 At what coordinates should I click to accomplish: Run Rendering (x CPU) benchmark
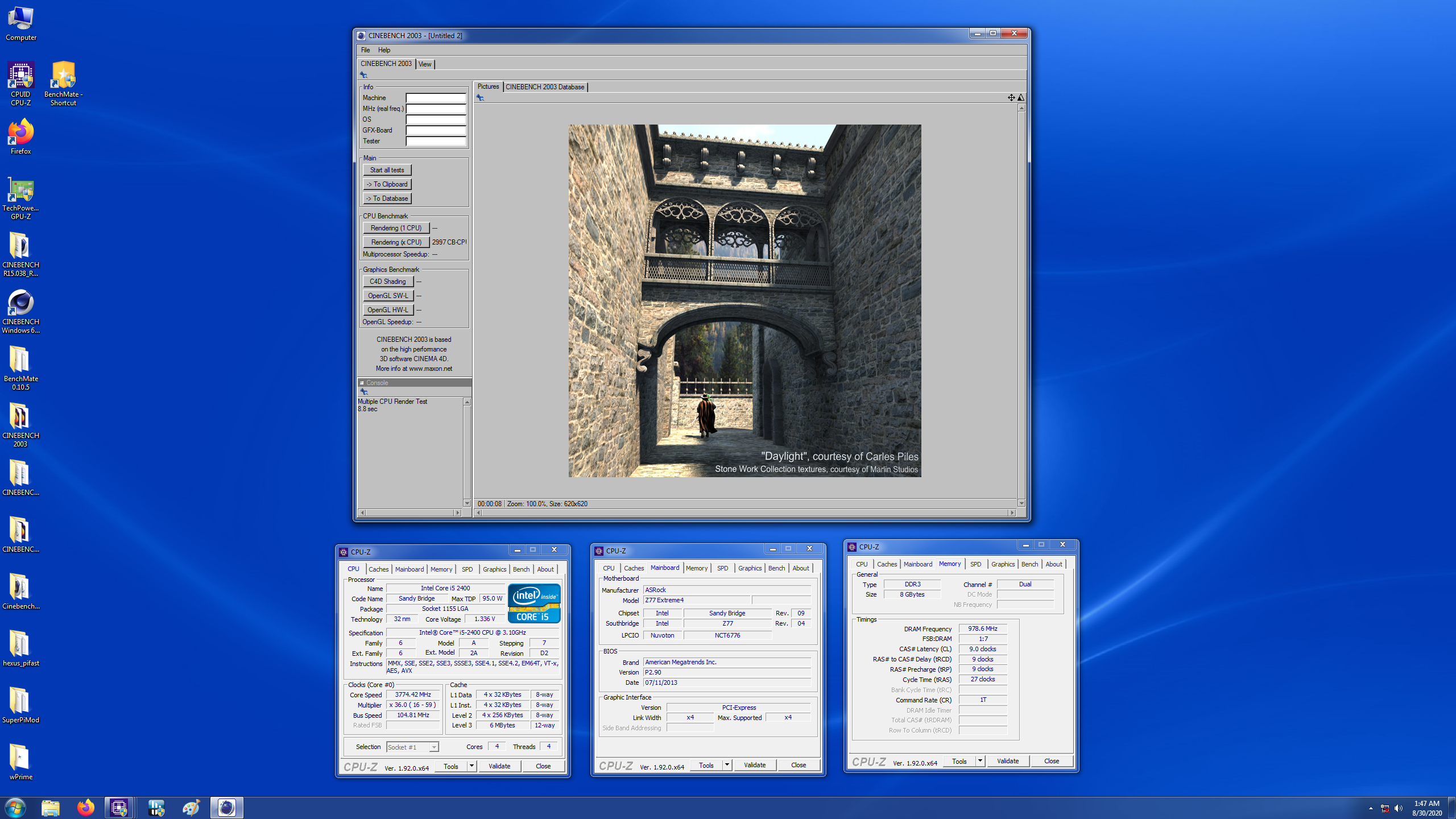[396, 242]
